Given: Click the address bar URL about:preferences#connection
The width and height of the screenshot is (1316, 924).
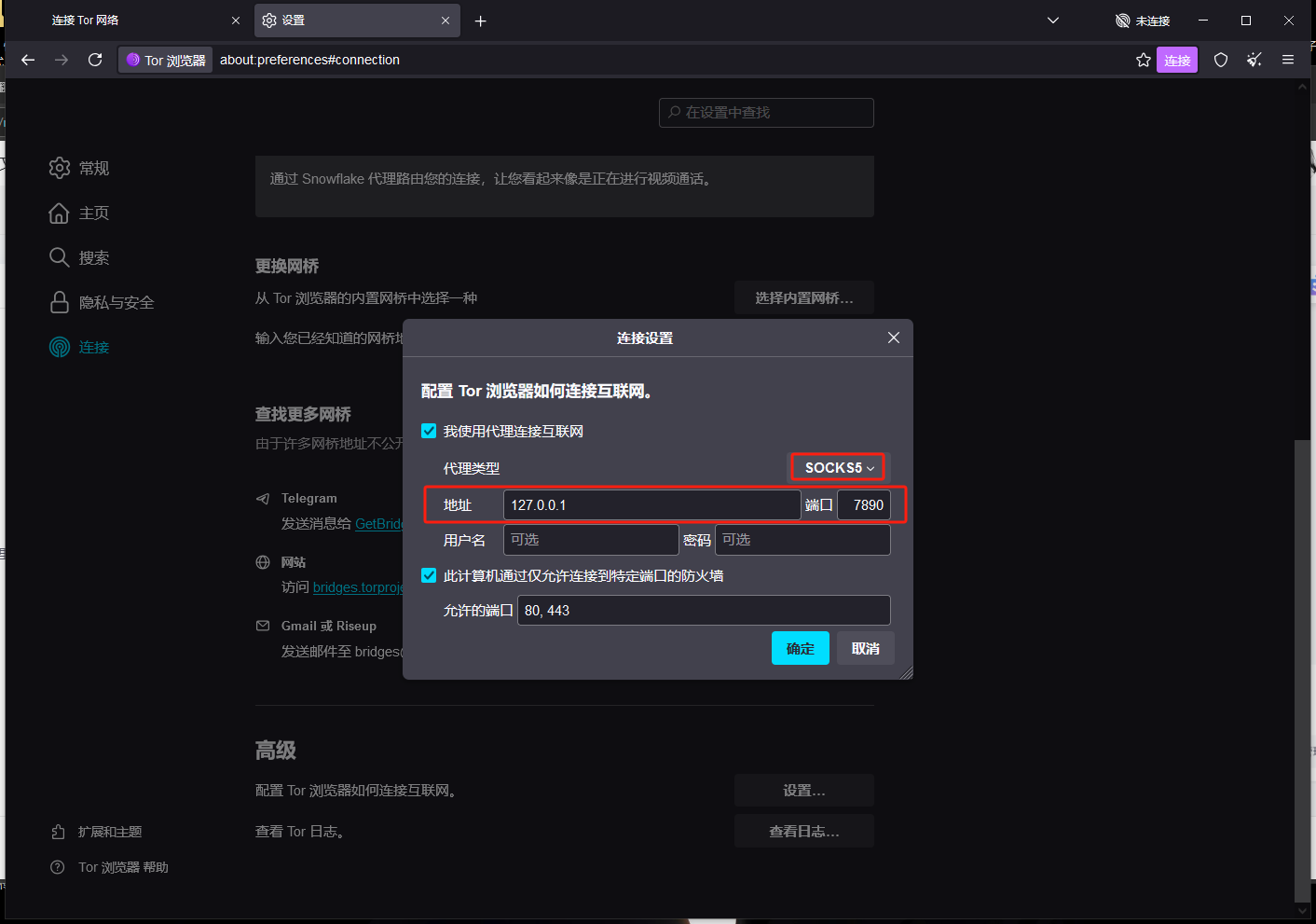Looking at the screenshot, I should click(309, 60).
